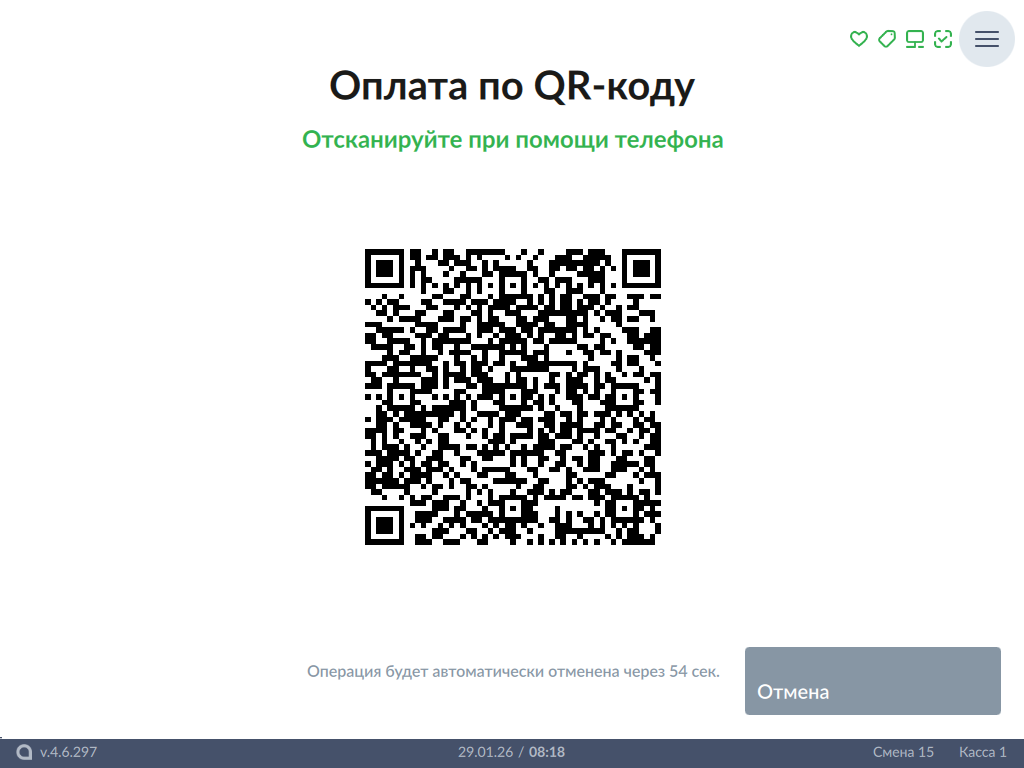Click the date 29.01.26 in status bar
Image resolution: width=1024 pixels, height=768 pixels.
[484, 752]
